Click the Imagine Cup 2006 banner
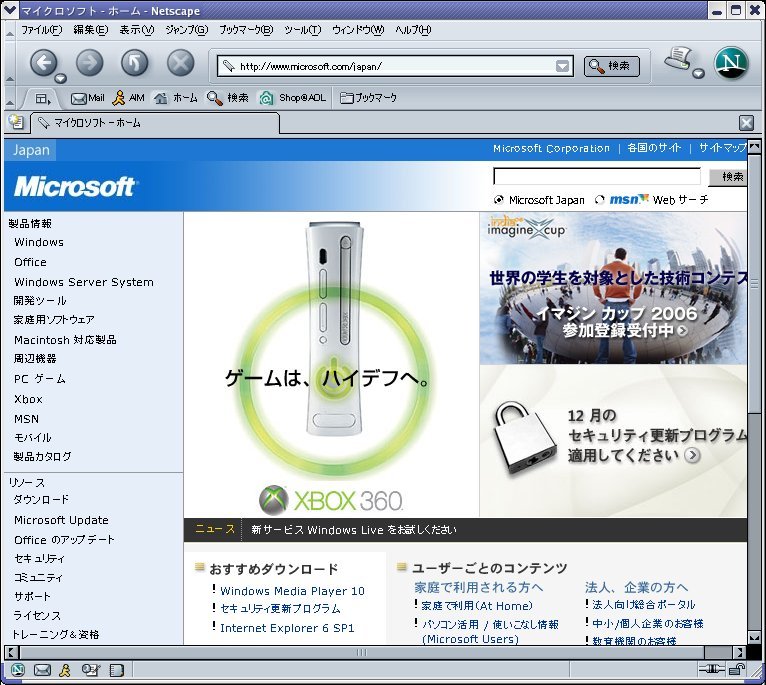 coord(613,289)
